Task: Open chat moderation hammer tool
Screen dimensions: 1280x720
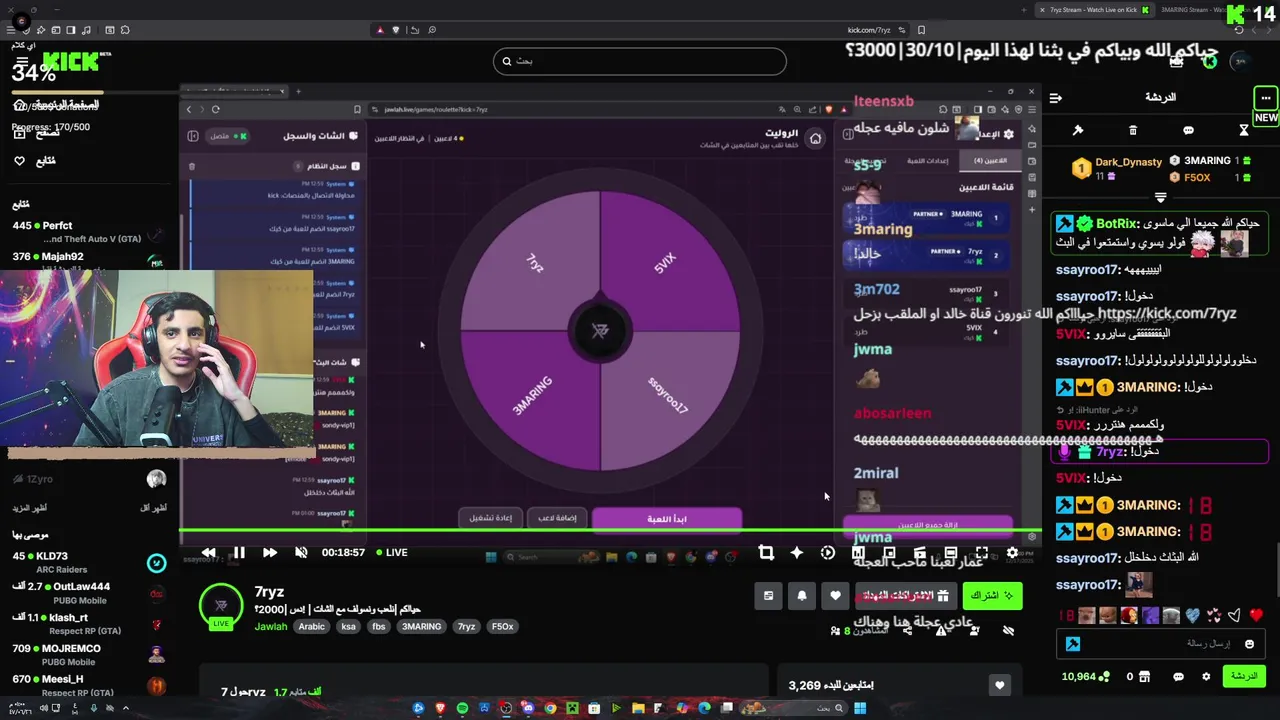Action: pos(1078,130)
